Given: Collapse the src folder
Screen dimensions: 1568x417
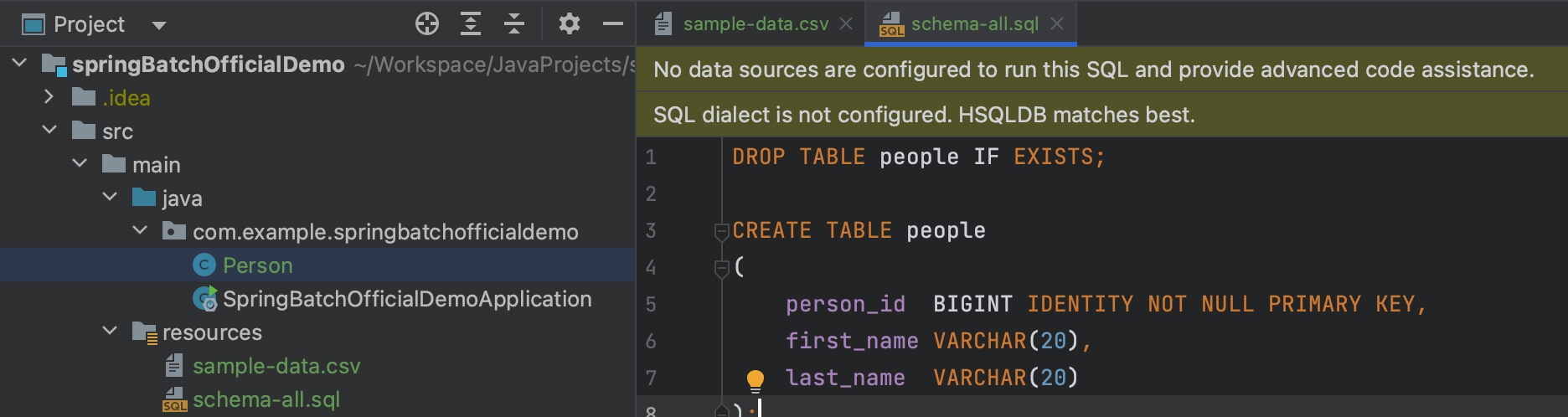Looking at the screenshot, I should point(49,131).
